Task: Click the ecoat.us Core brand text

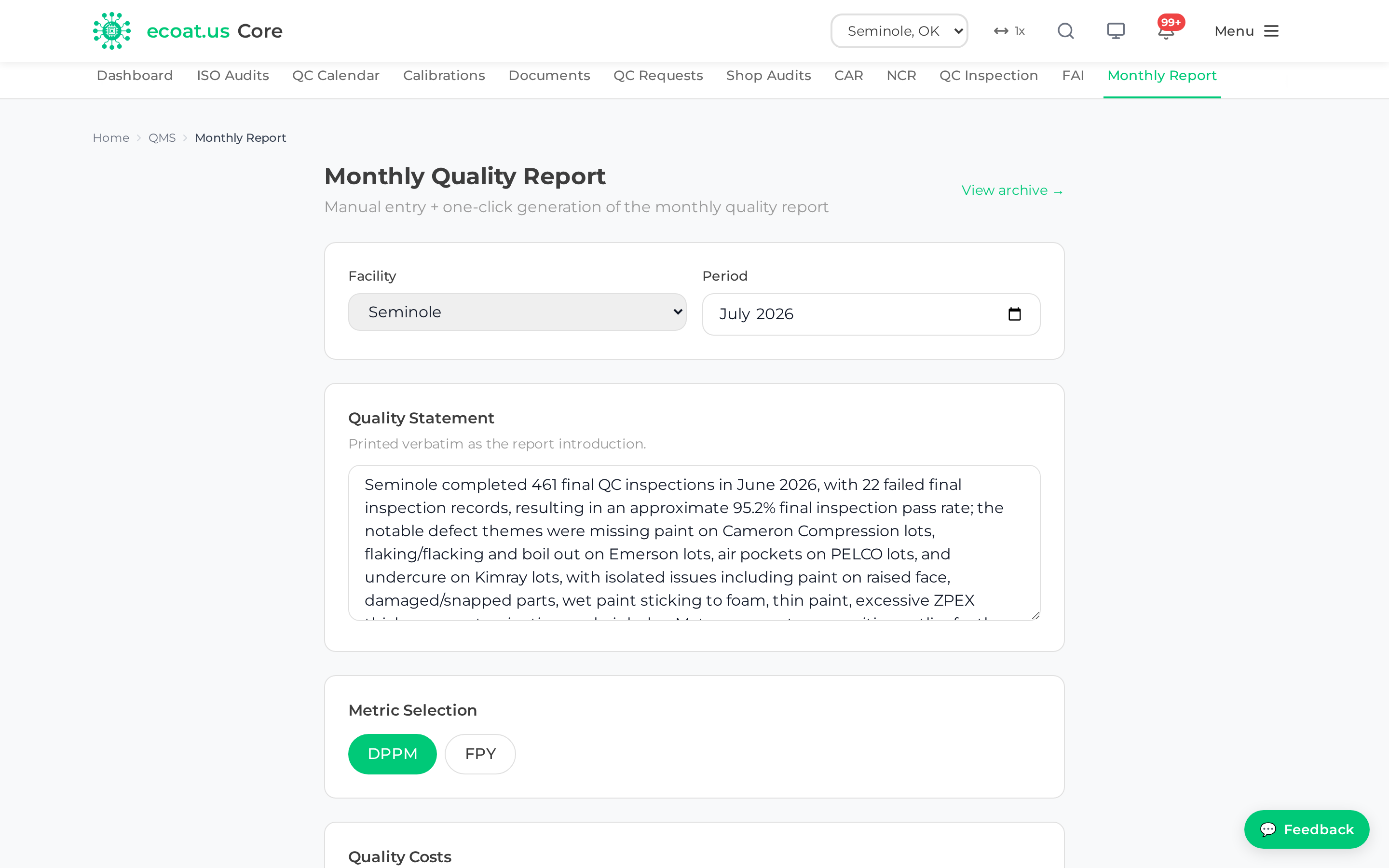Action: [214, 31]
